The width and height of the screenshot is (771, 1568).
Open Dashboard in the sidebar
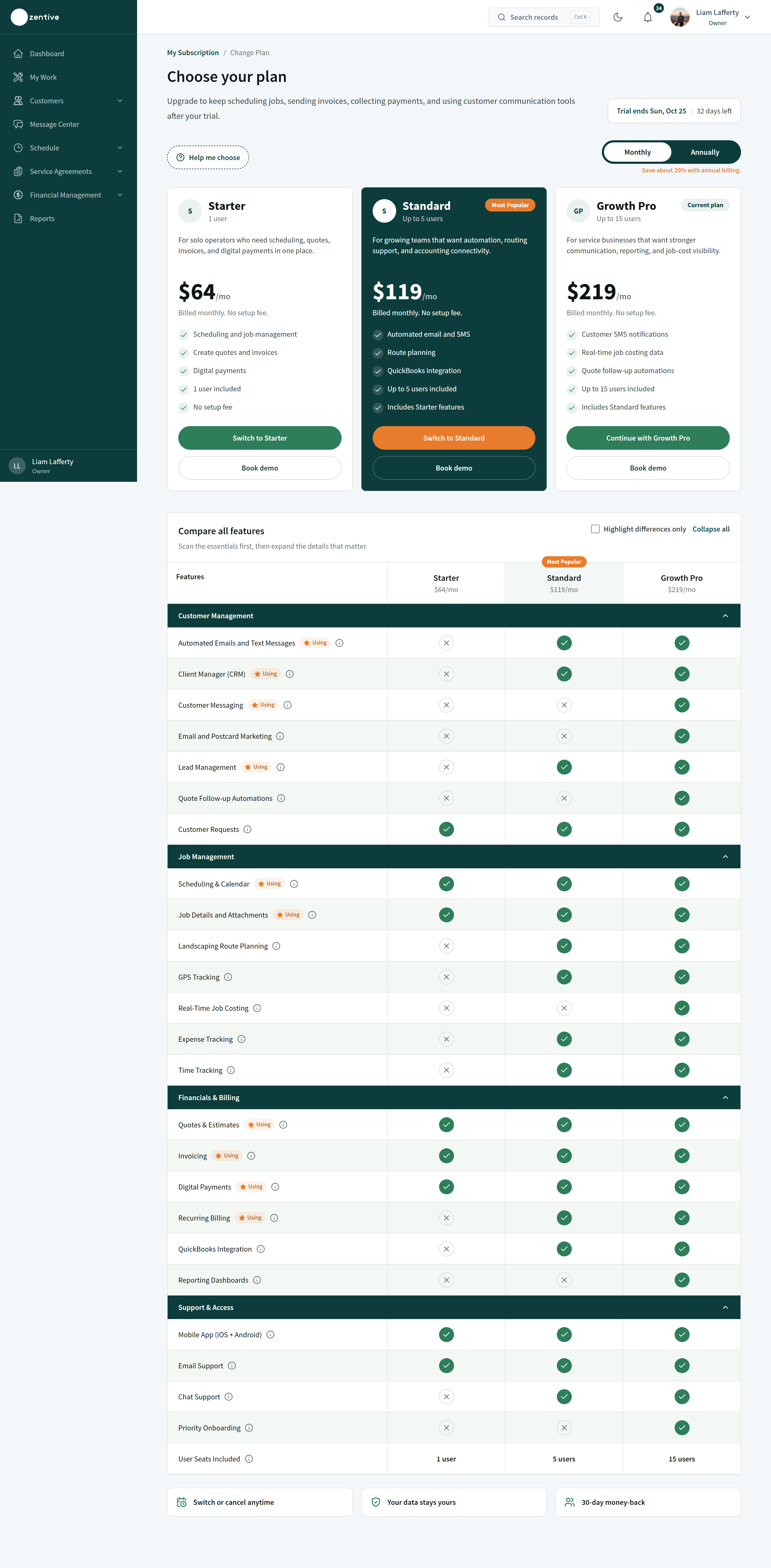[x=68, y=54]
